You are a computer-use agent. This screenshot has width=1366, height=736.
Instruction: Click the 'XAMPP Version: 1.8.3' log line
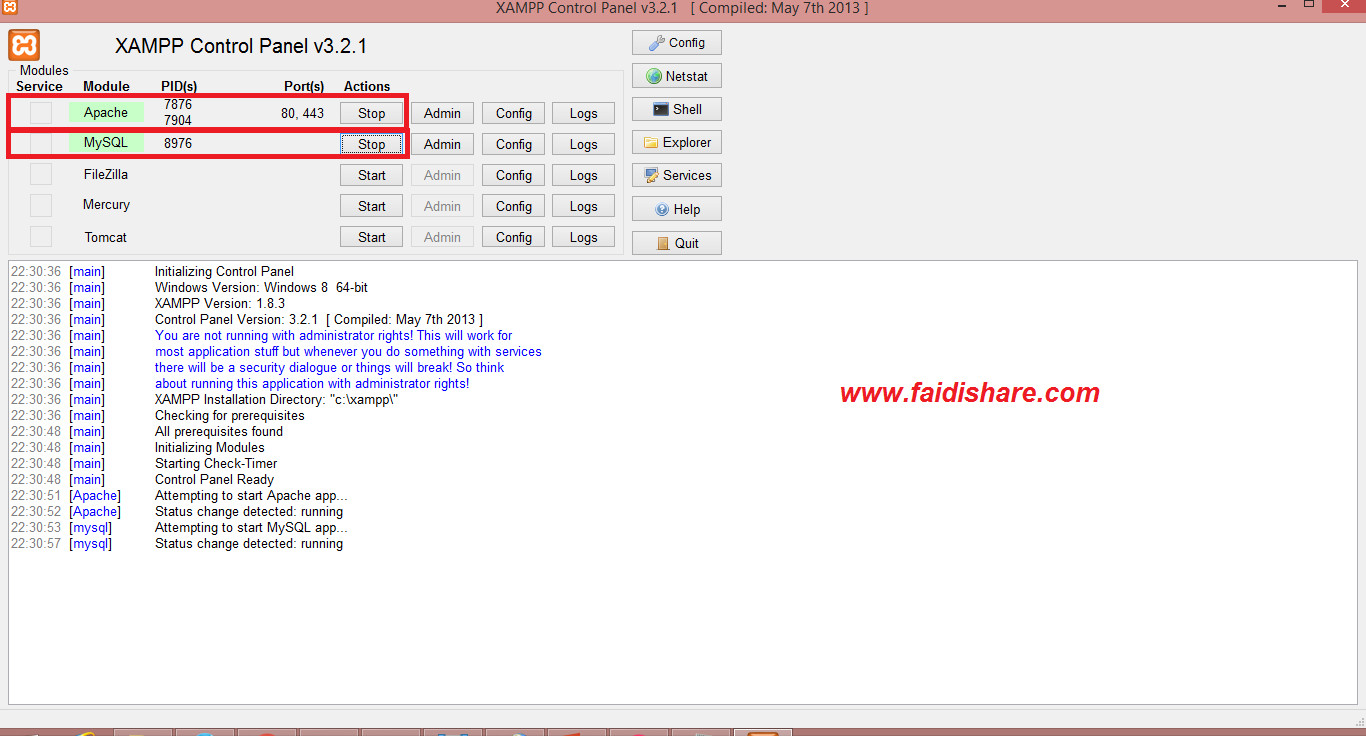click(x=220, y=303)
